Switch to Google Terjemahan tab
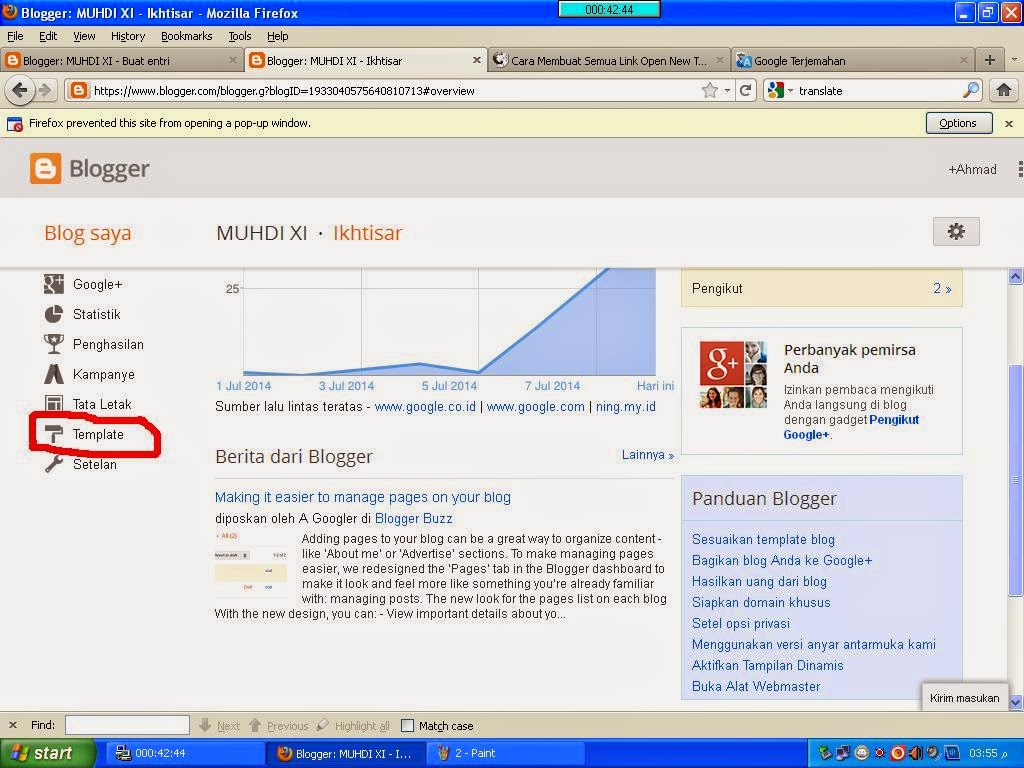 point(853,60)
